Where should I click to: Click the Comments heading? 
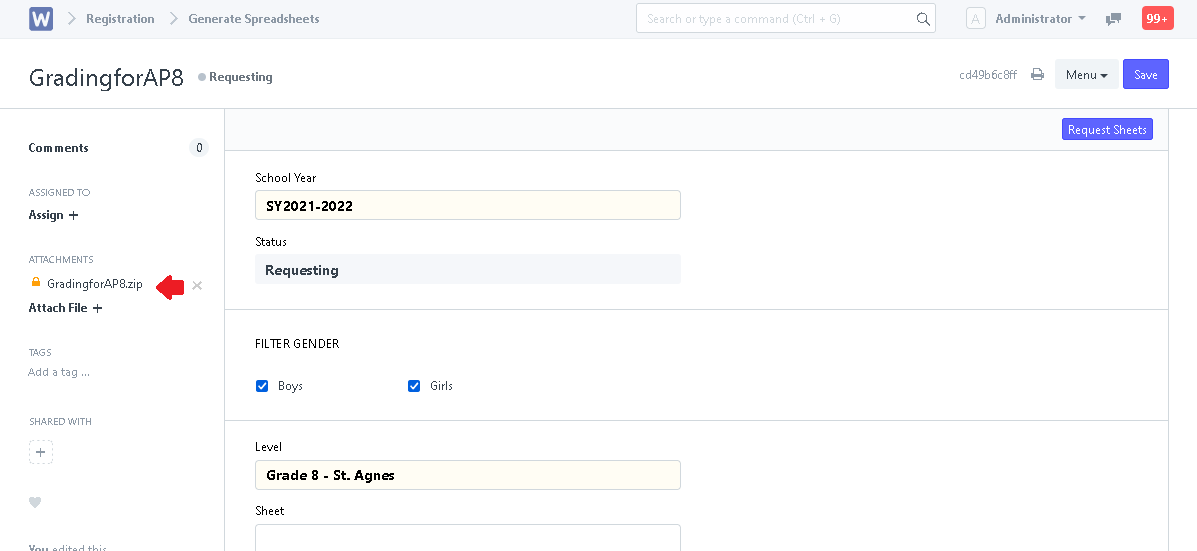59,148
